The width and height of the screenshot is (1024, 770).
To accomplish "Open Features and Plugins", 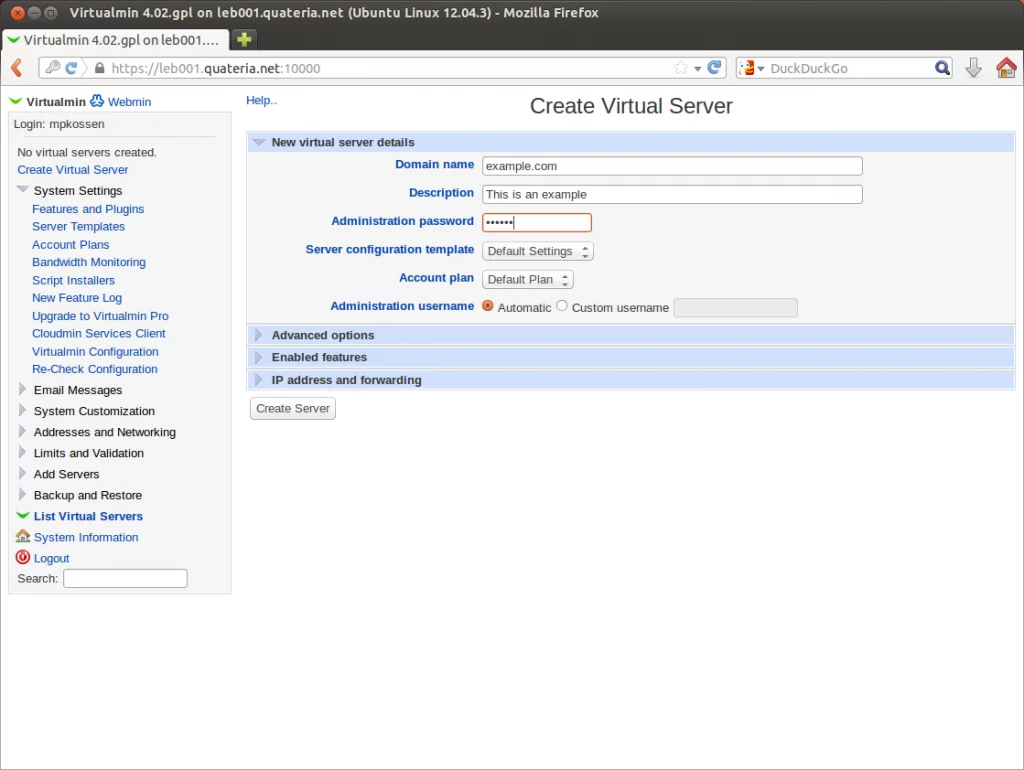I will (x=88, y=209).
